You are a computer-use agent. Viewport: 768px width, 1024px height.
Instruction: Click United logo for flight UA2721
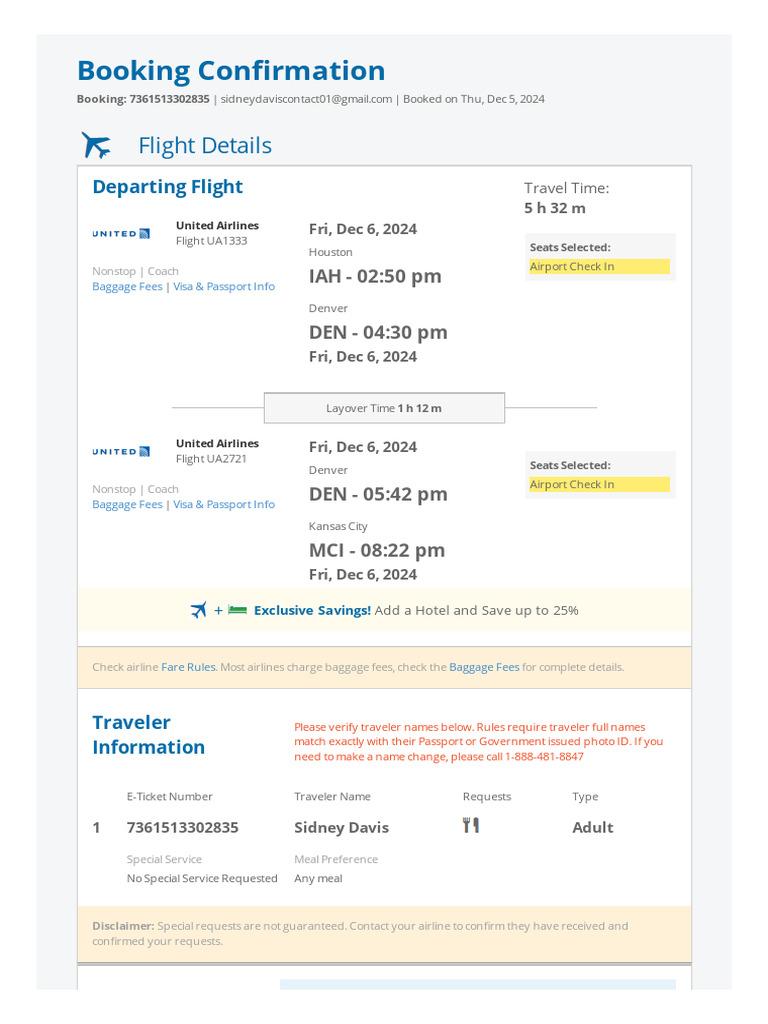click(x=121, y=452)
